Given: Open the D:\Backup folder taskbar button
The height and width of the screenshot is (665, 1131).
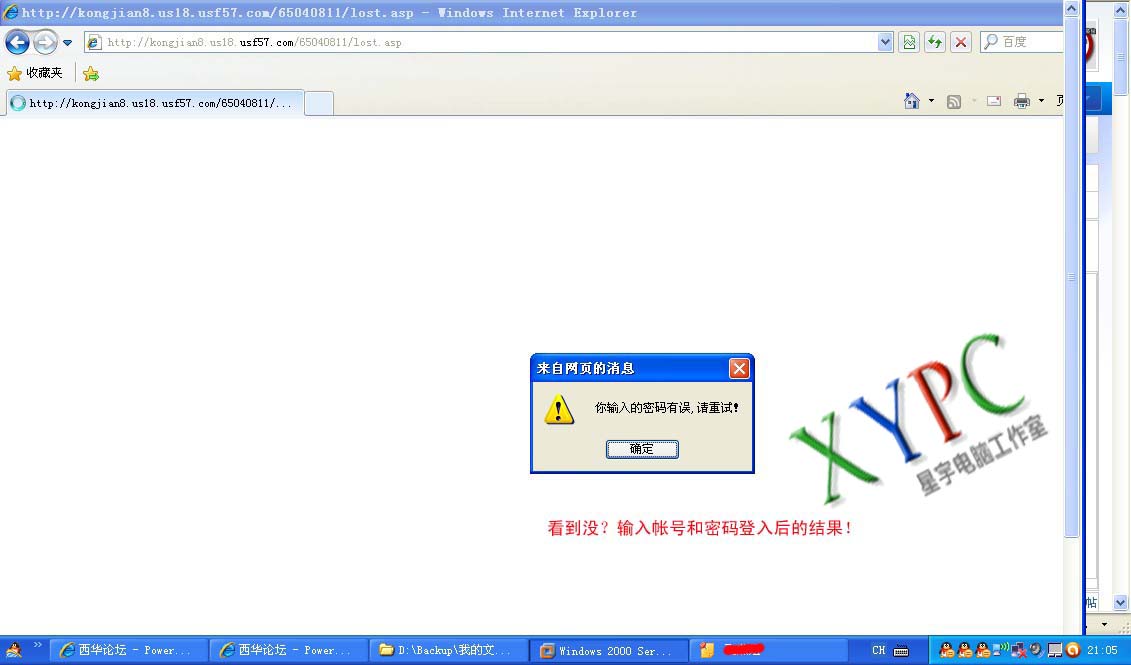Looking at the screenshot, I should pyautogui.click(x=449, y=651).
